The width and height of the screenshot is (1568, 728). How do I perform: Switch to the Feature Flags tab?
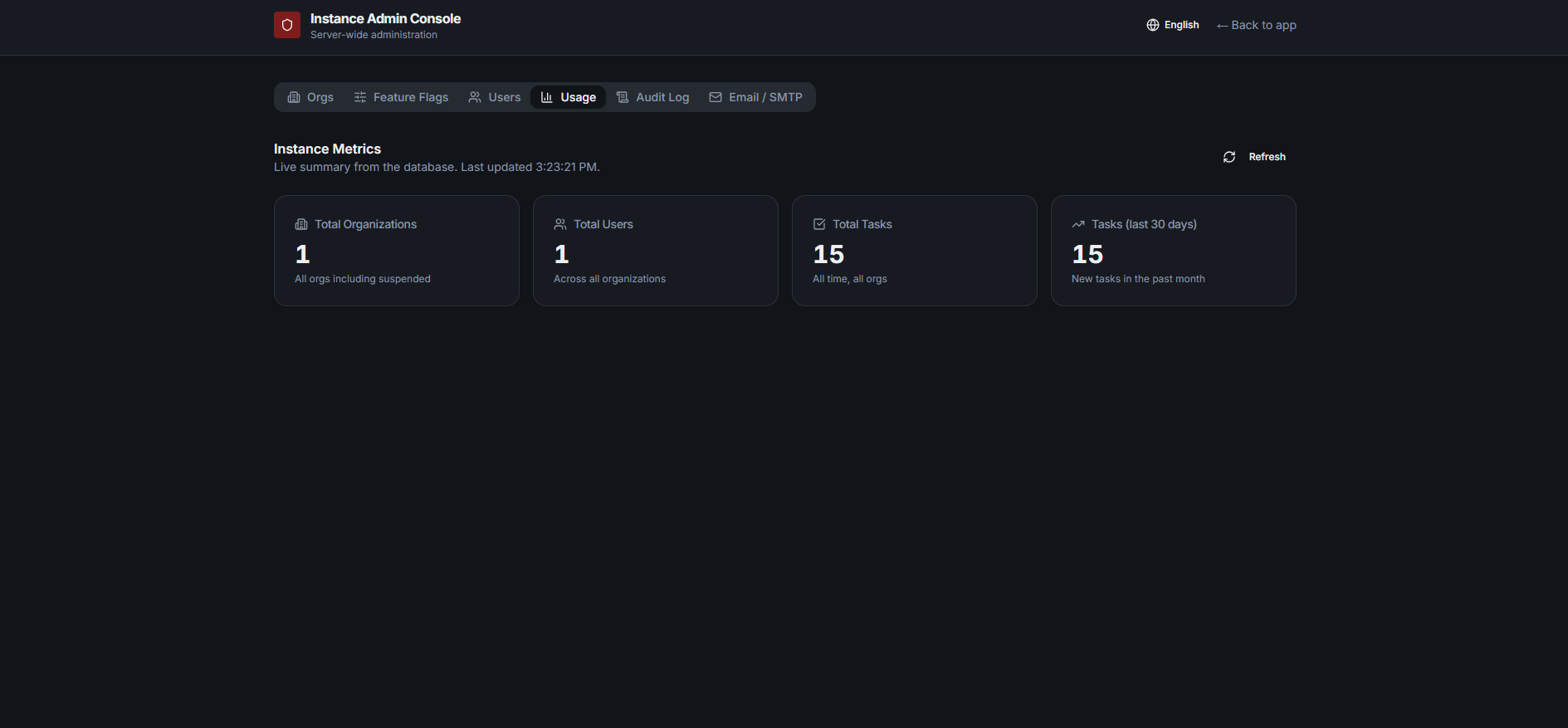[401, 97]
